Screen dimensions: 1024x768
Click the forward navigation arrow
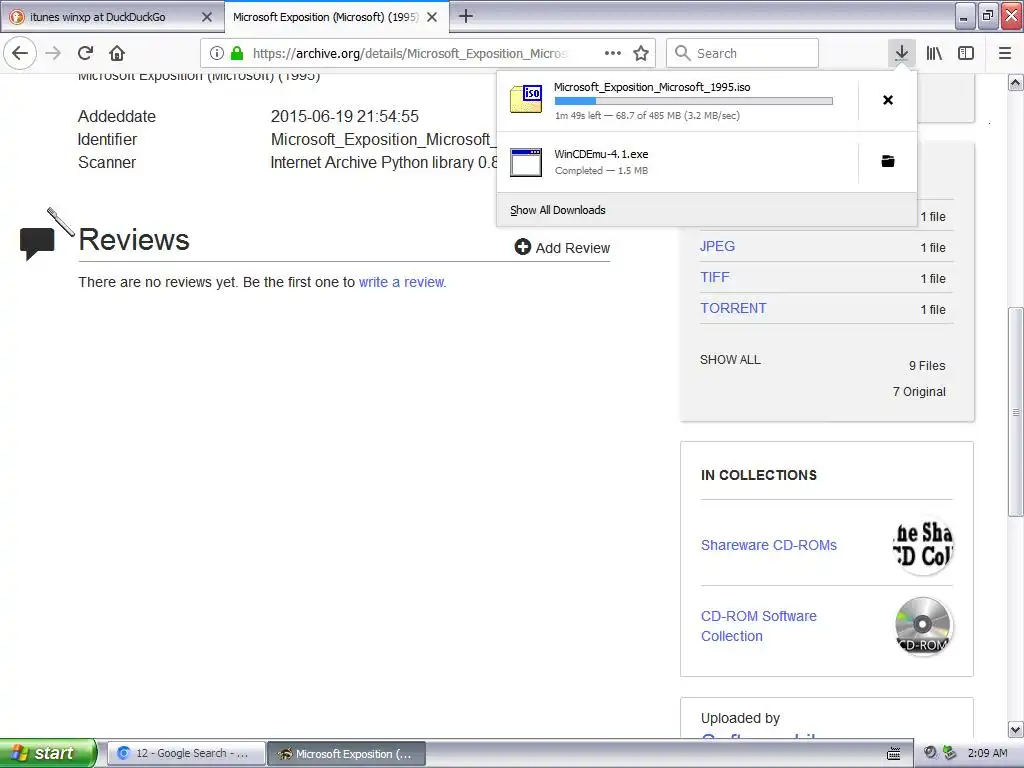point(53,53)
